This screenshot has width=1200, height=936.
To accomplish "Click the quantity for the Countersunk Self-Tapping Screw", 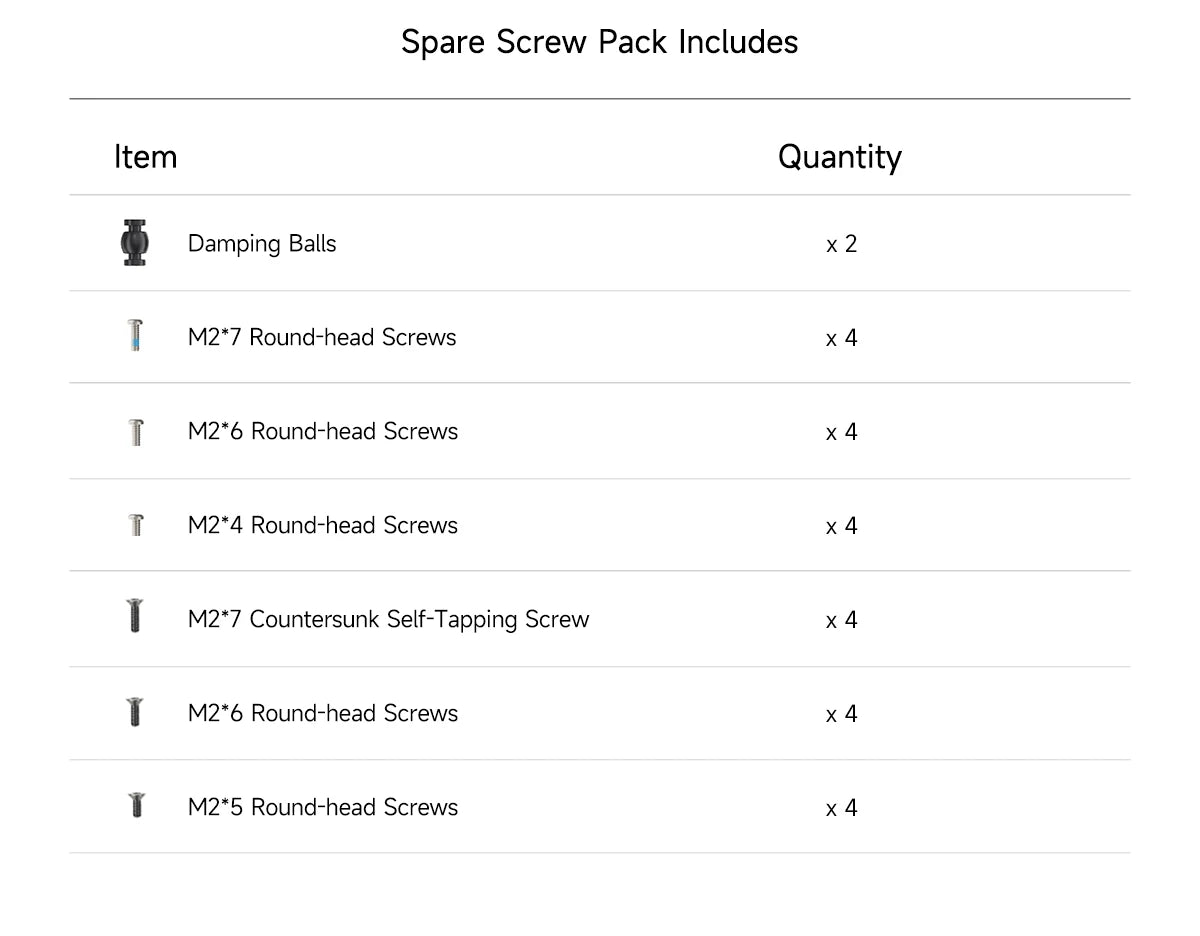I will click(841, 620).
